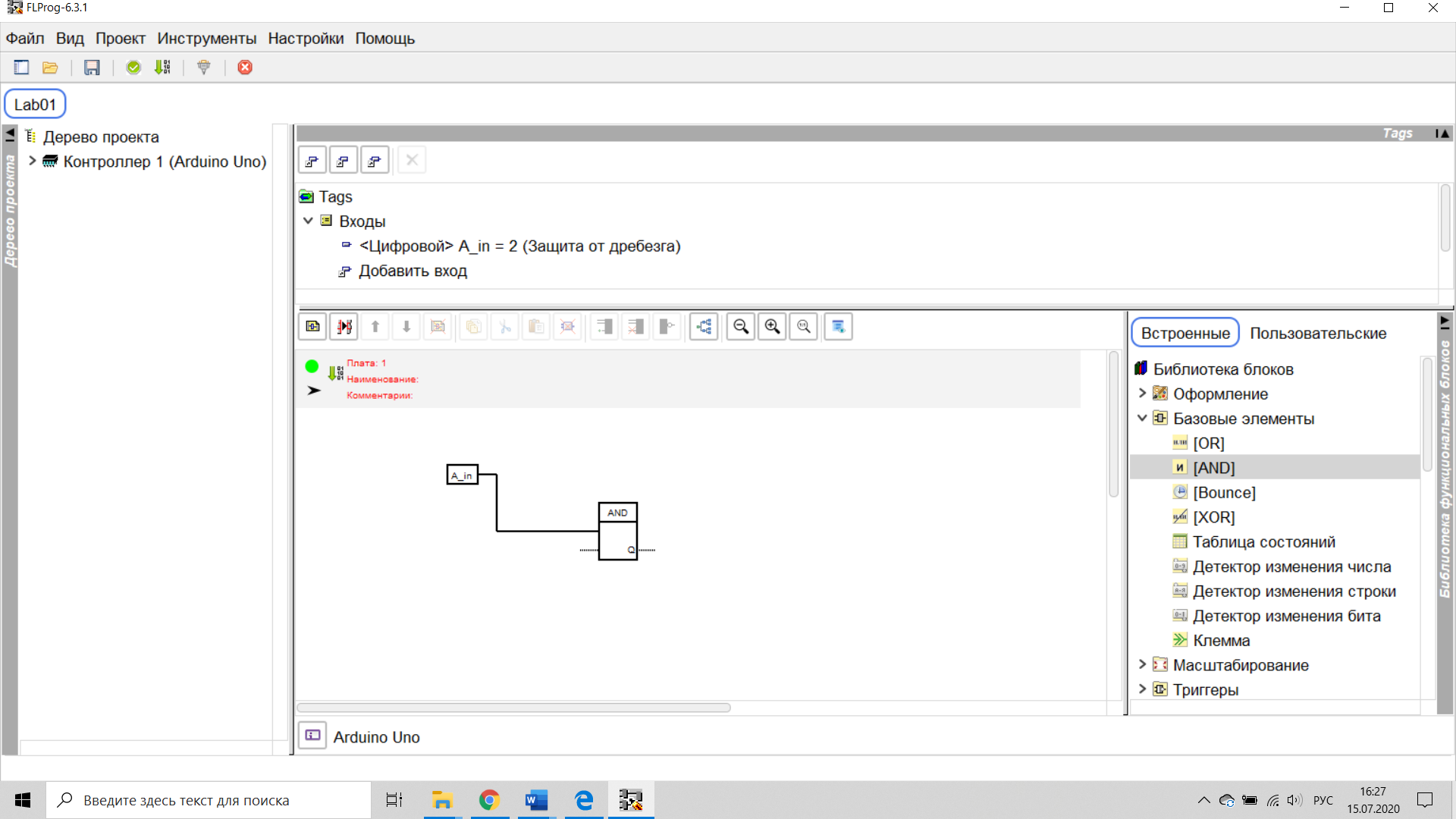Switch to the Пользовательские library tab

pos(1317,333)
